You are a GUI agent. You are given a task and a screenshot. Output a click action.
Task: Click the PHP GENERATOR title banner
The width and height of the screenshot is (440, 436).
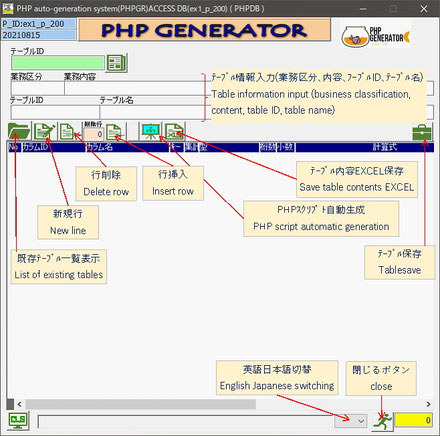coord(204,30)
